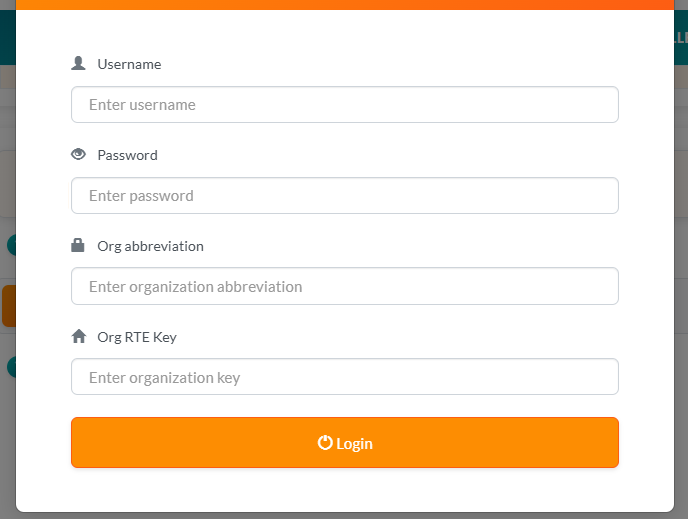Toggle the eye icon beside Password
The width and height of the screenshot is (688, 519).
coord(79,155)
